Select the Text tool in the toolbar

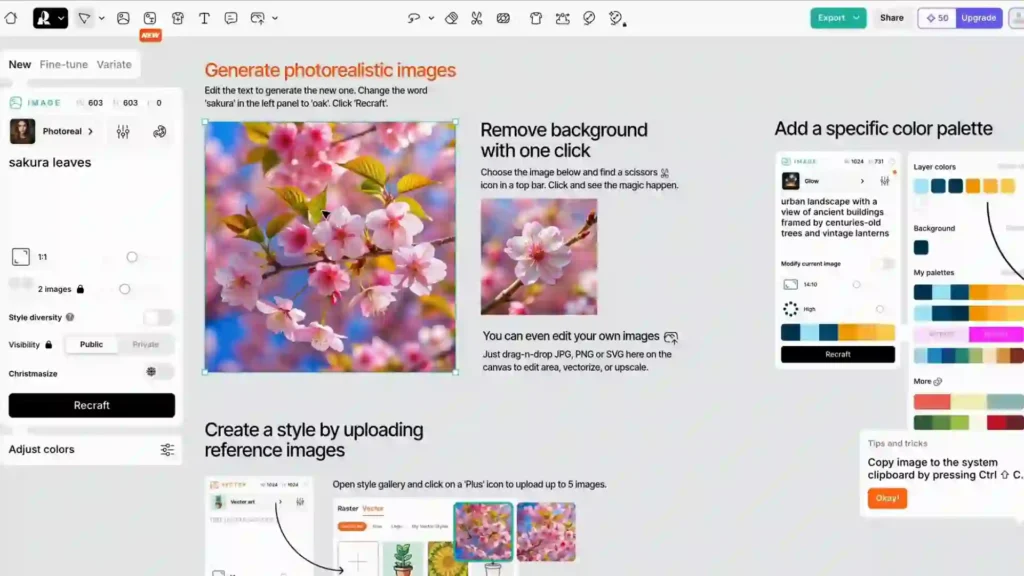[204, 18]
